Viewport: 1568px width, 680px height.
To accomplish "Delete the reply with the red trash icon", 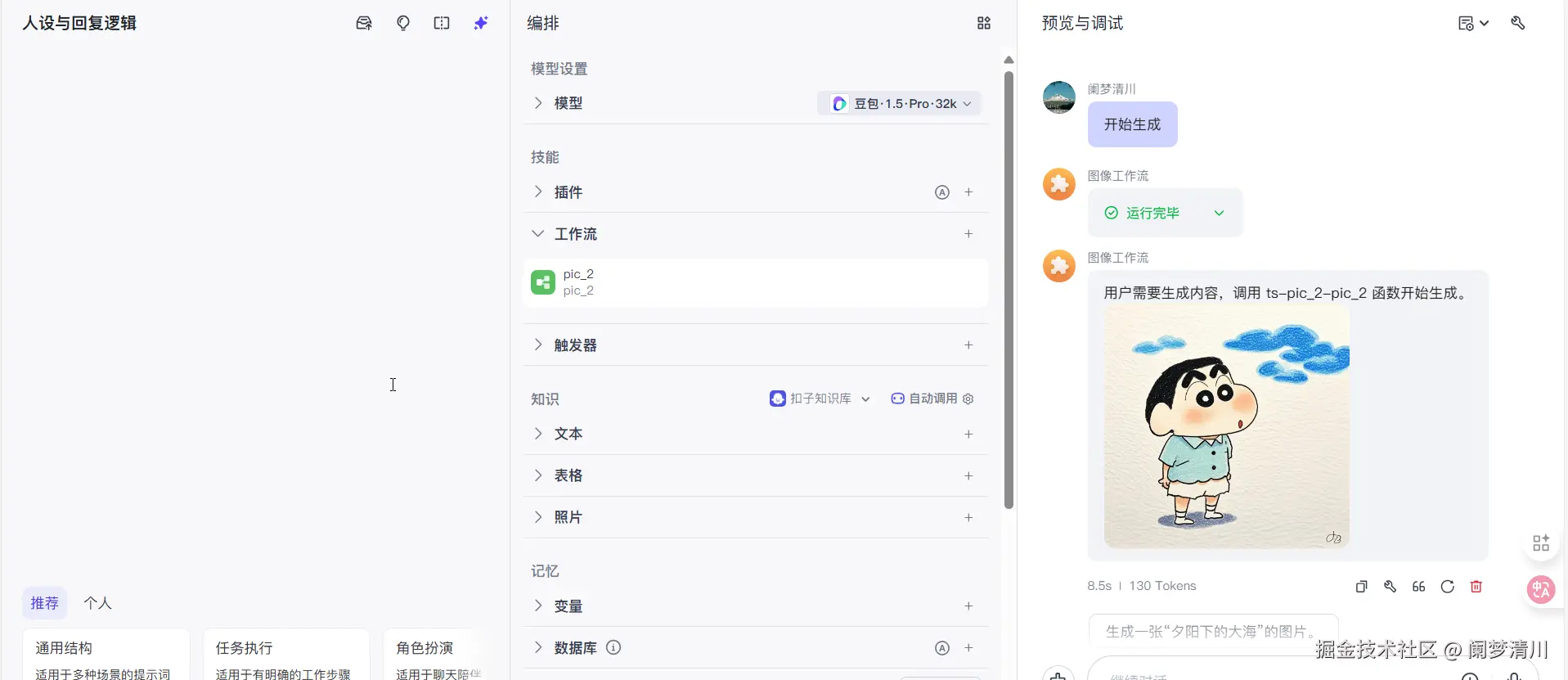I will pyautogui.click(x=1476, y=587).
